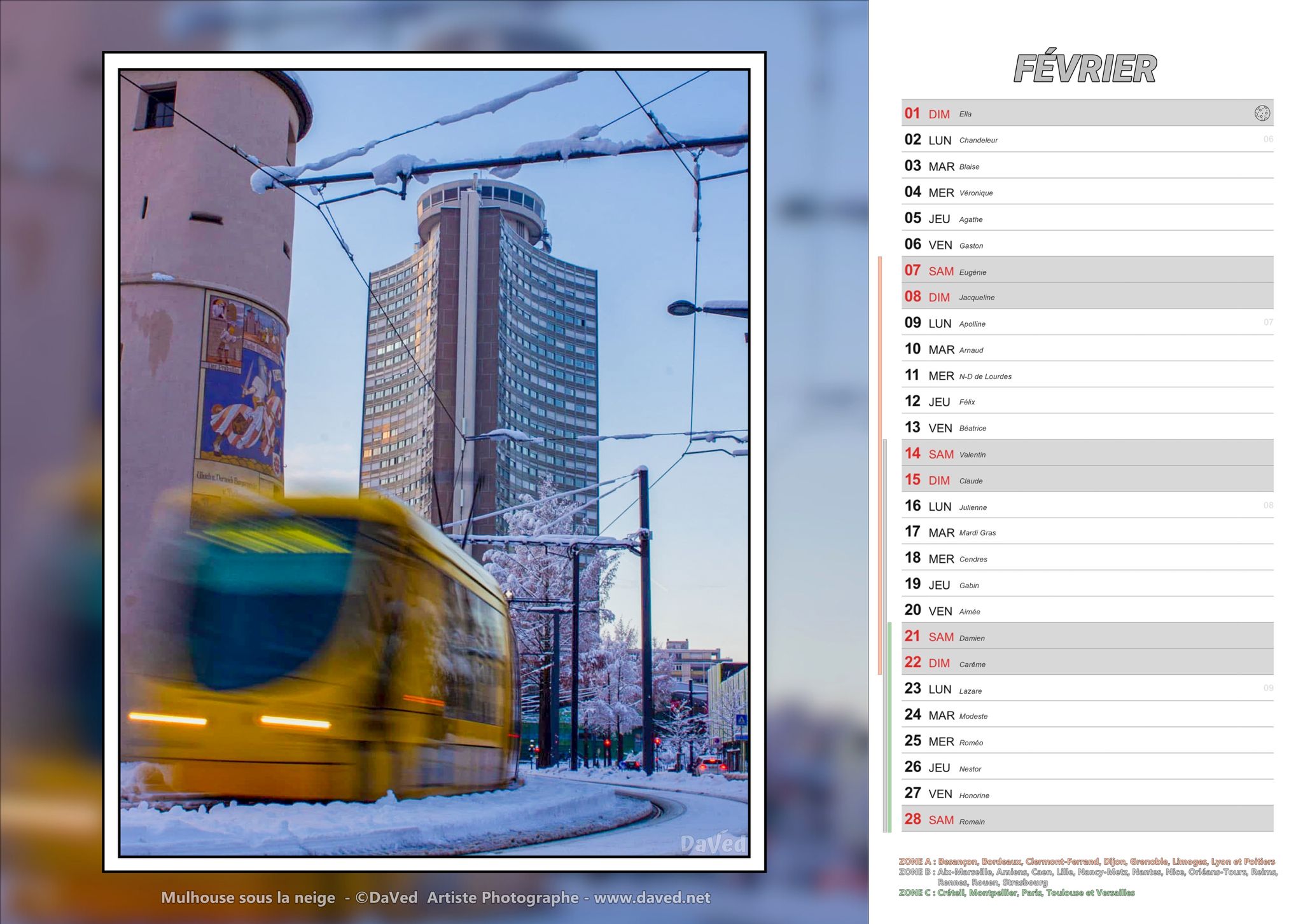Click the Mulhouse sous la neige caption
This screenshot has width=1303, height=924.
click(x=248, y=898)
